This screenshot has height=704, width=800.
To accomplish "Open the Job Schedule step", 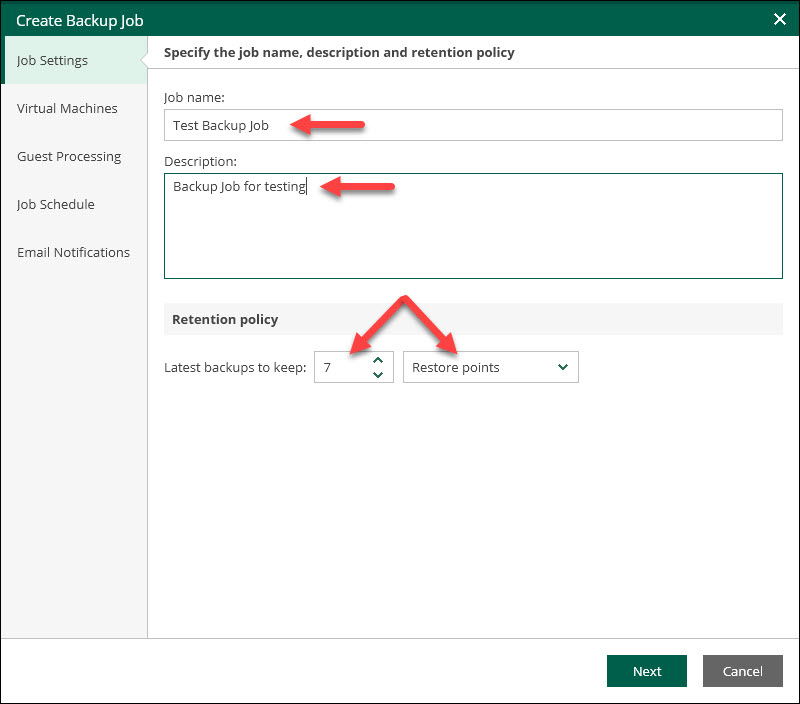I will 74,204.
